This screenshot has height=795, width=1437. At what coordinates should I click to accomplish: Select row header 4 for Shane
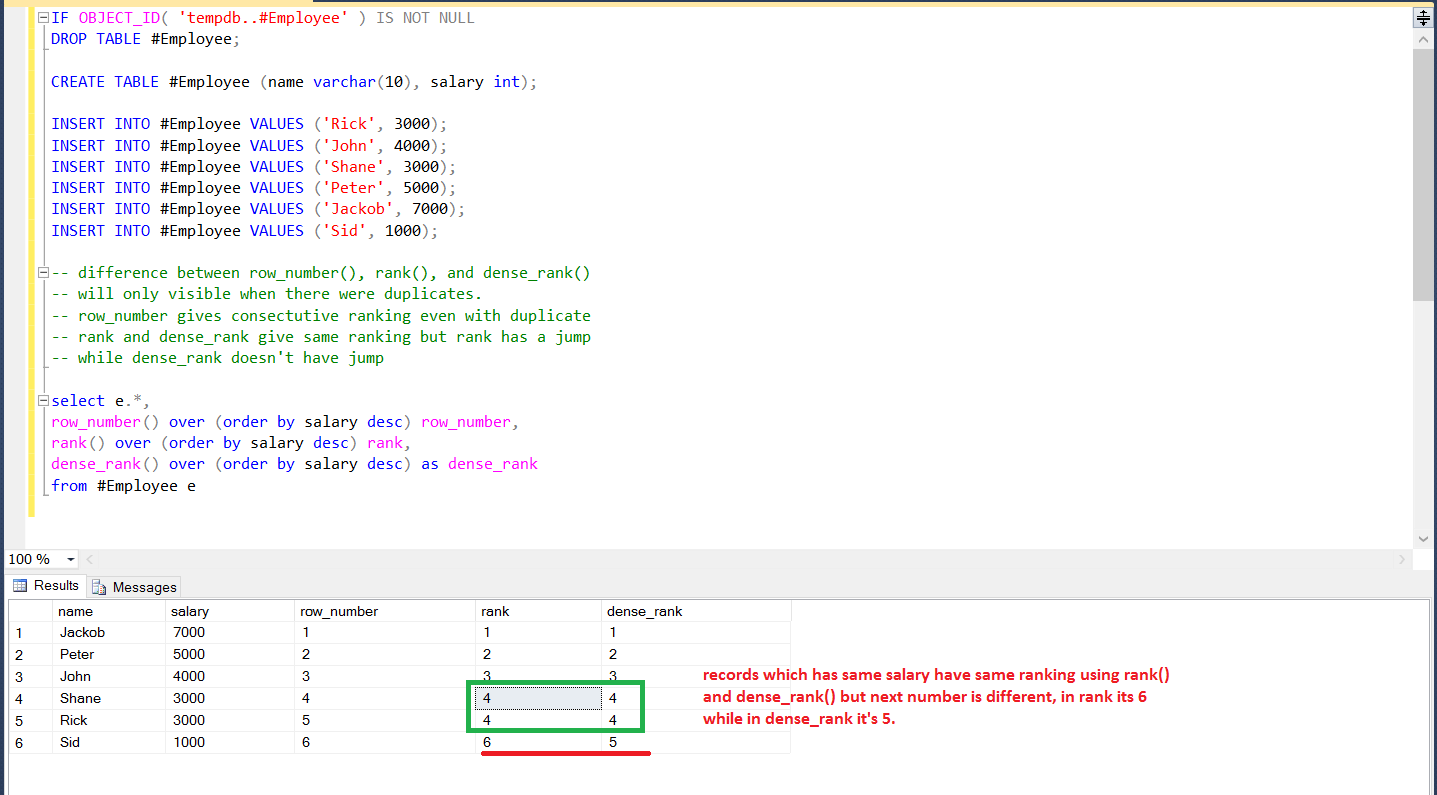coord(30,698)
